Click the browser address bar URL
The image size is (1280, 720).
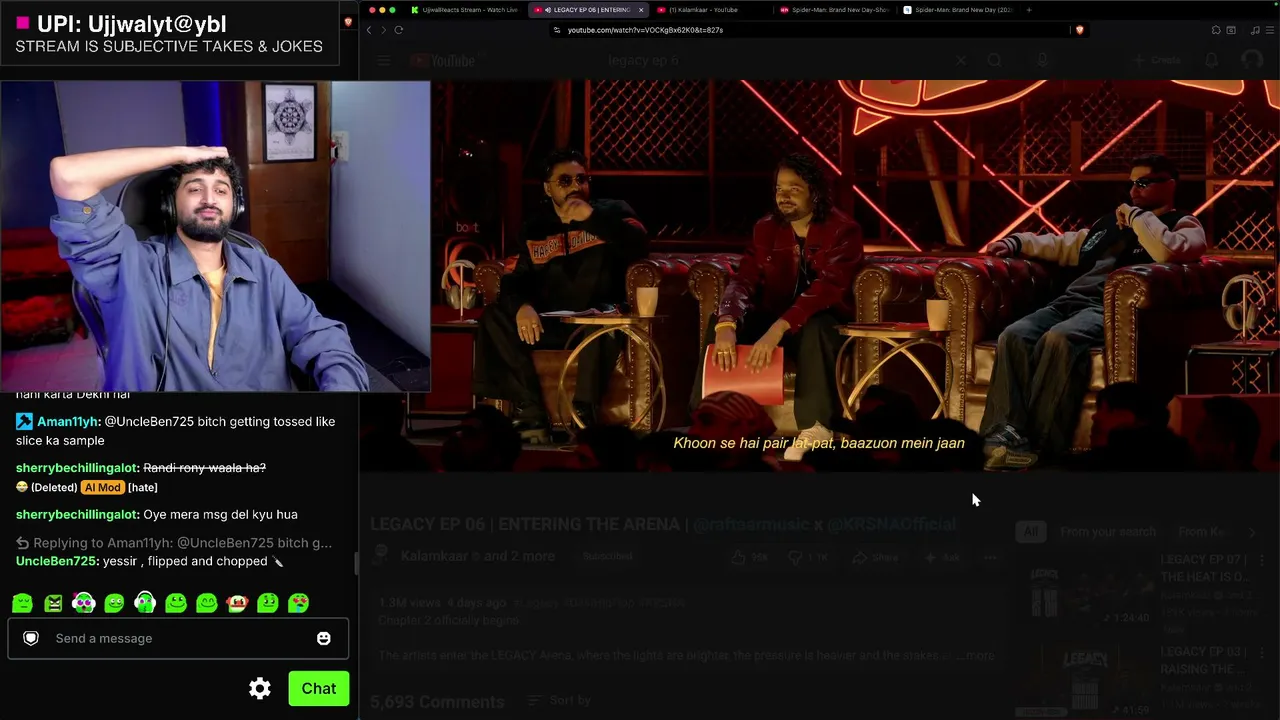pyautogui.click(x=645, y=30)
